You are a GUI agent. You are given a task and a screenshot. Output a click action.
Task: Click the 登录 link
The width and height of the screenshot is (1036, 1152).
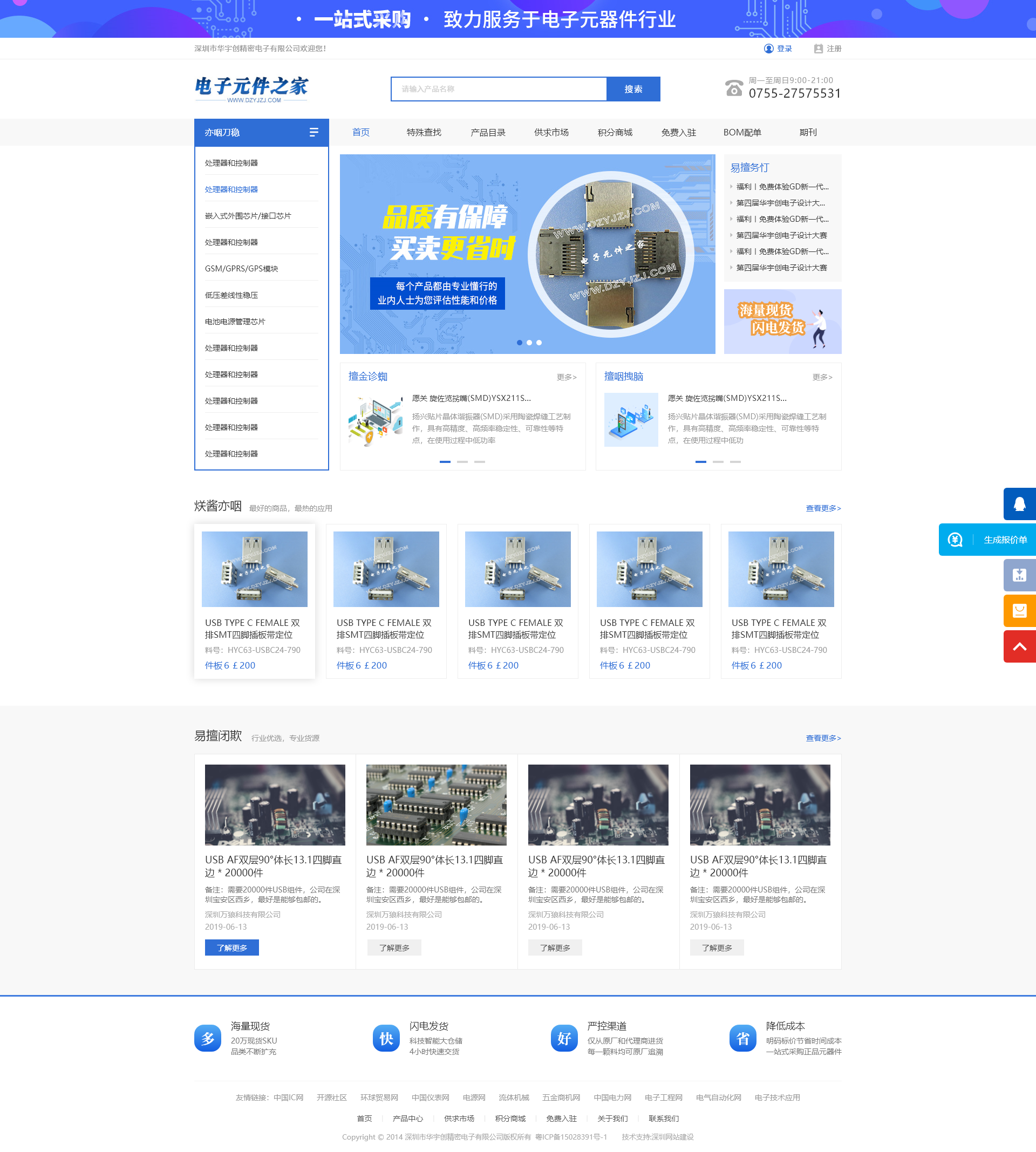[x=785, y=49]
